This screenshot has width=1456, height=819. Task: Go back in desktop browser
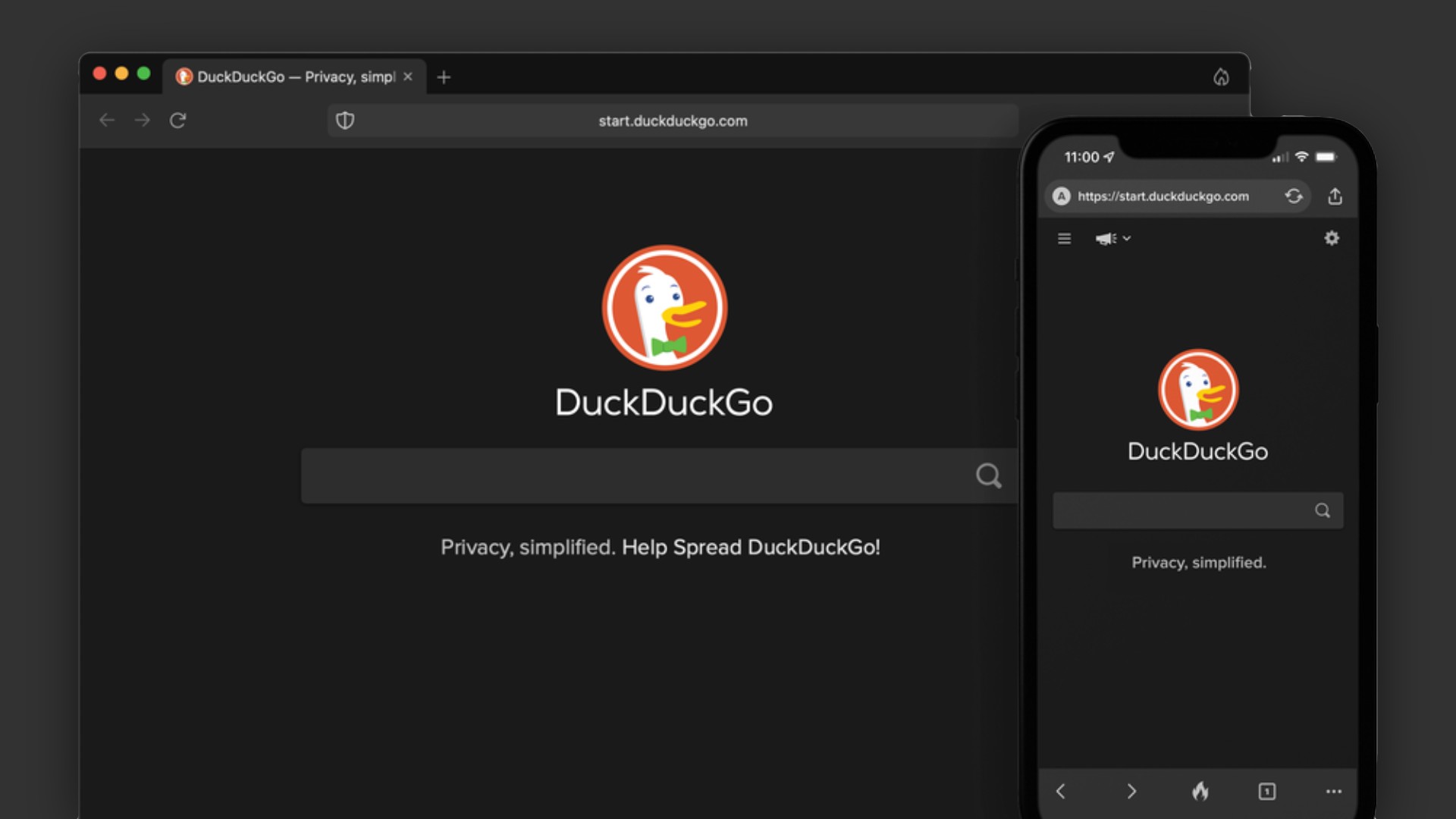coord(107,121)
